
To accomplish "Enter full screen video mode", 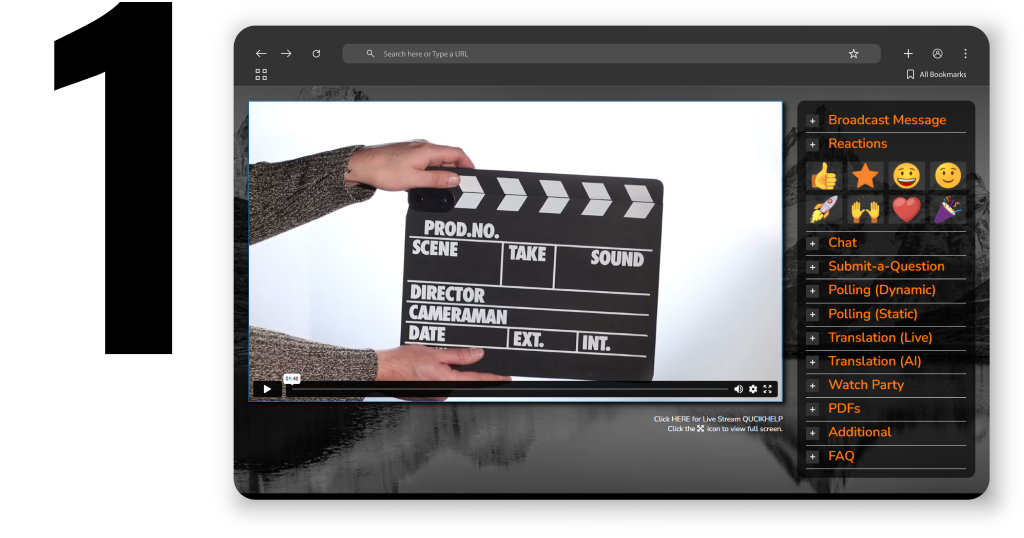I will click(x=768, y=389).
